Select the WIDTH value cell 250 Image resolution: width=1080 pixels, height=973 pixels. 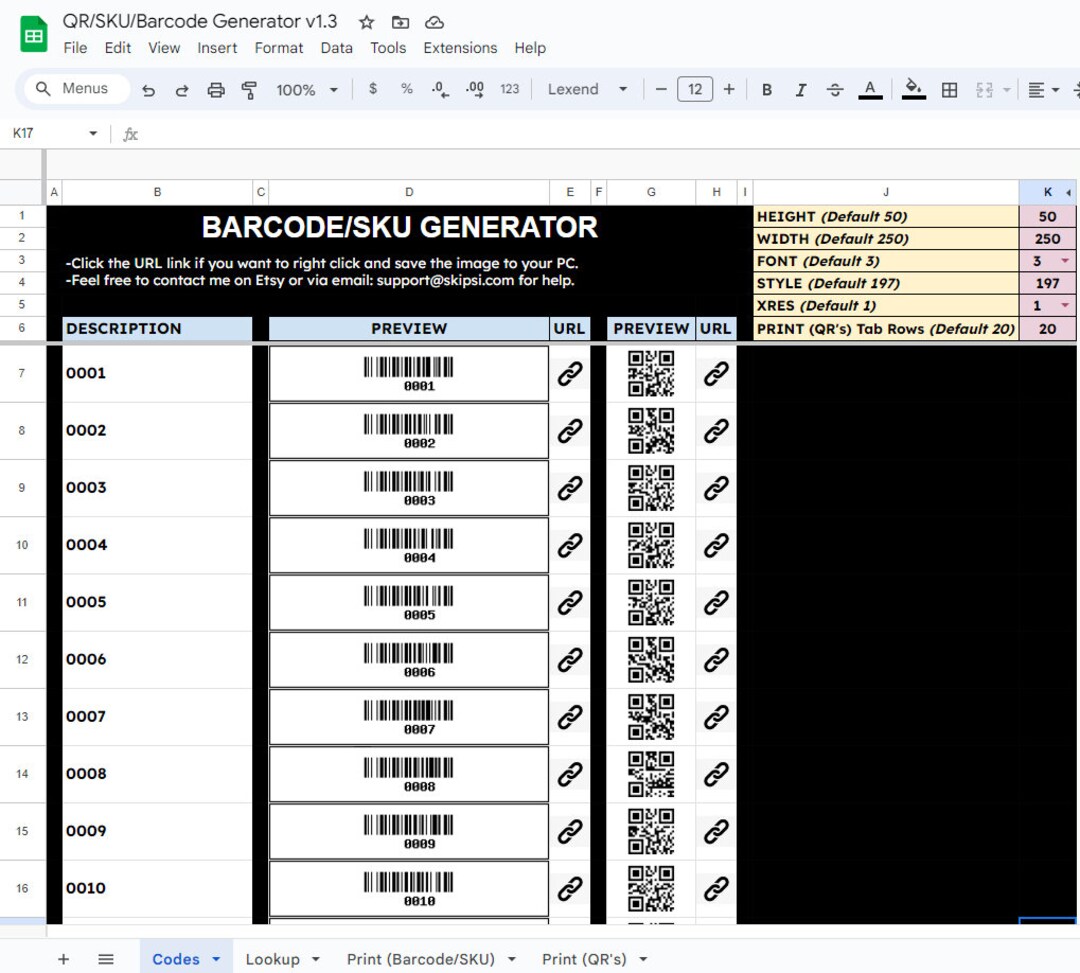[1047, 238]
